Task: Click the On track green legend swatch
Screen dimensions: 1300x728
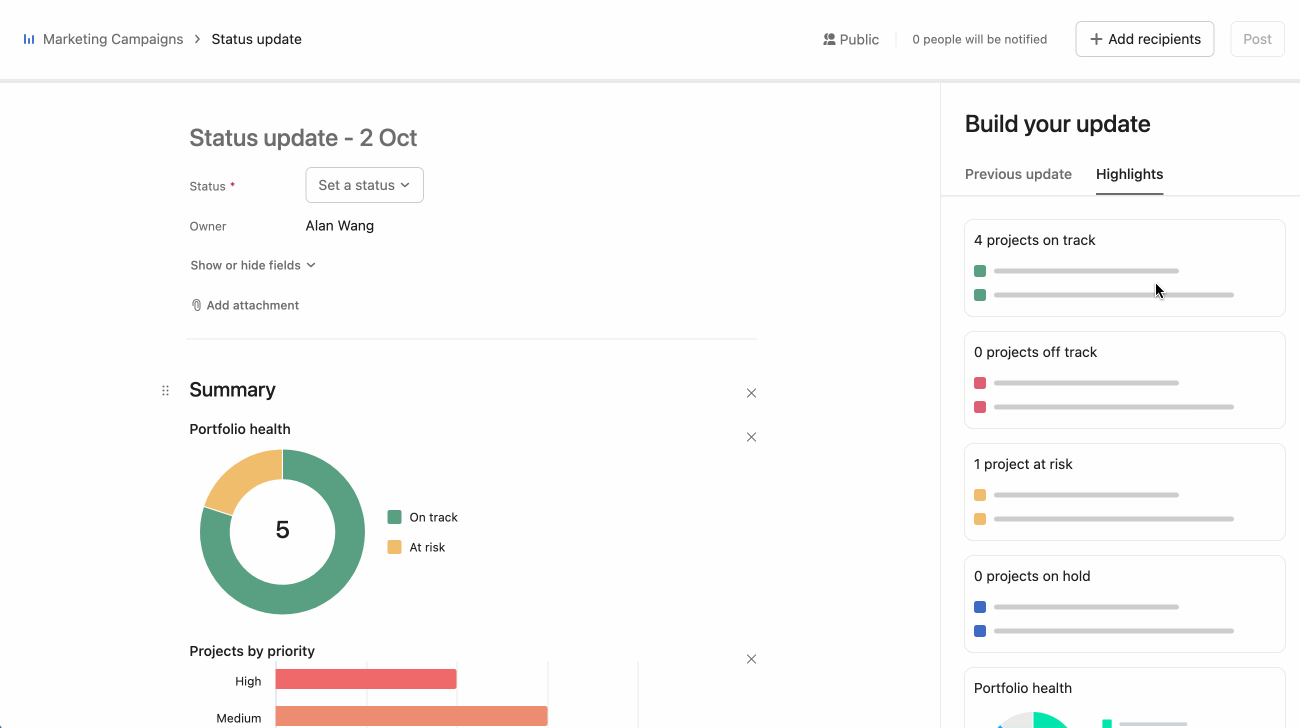Action: pyautogui.click(x=394, y=517)
